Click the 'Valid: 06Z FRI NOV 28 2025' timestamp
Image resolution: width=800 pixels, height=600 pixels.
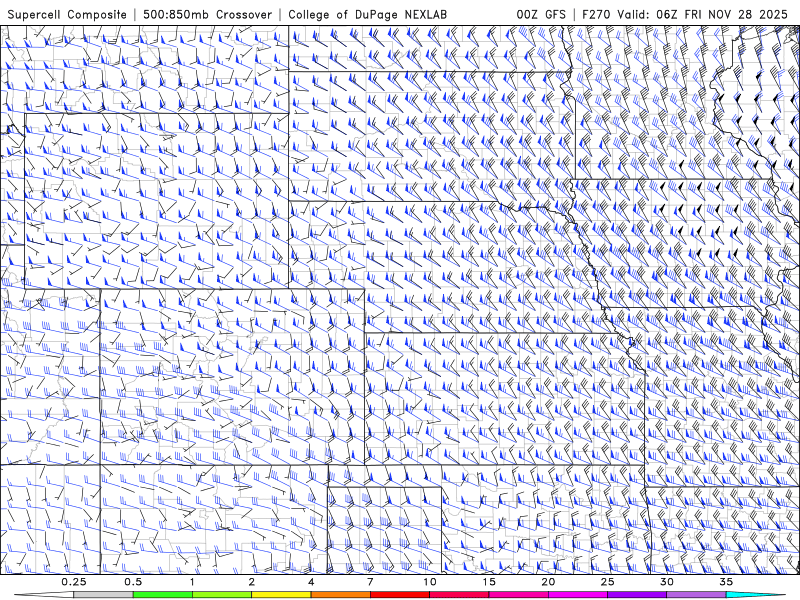[703, 15]
